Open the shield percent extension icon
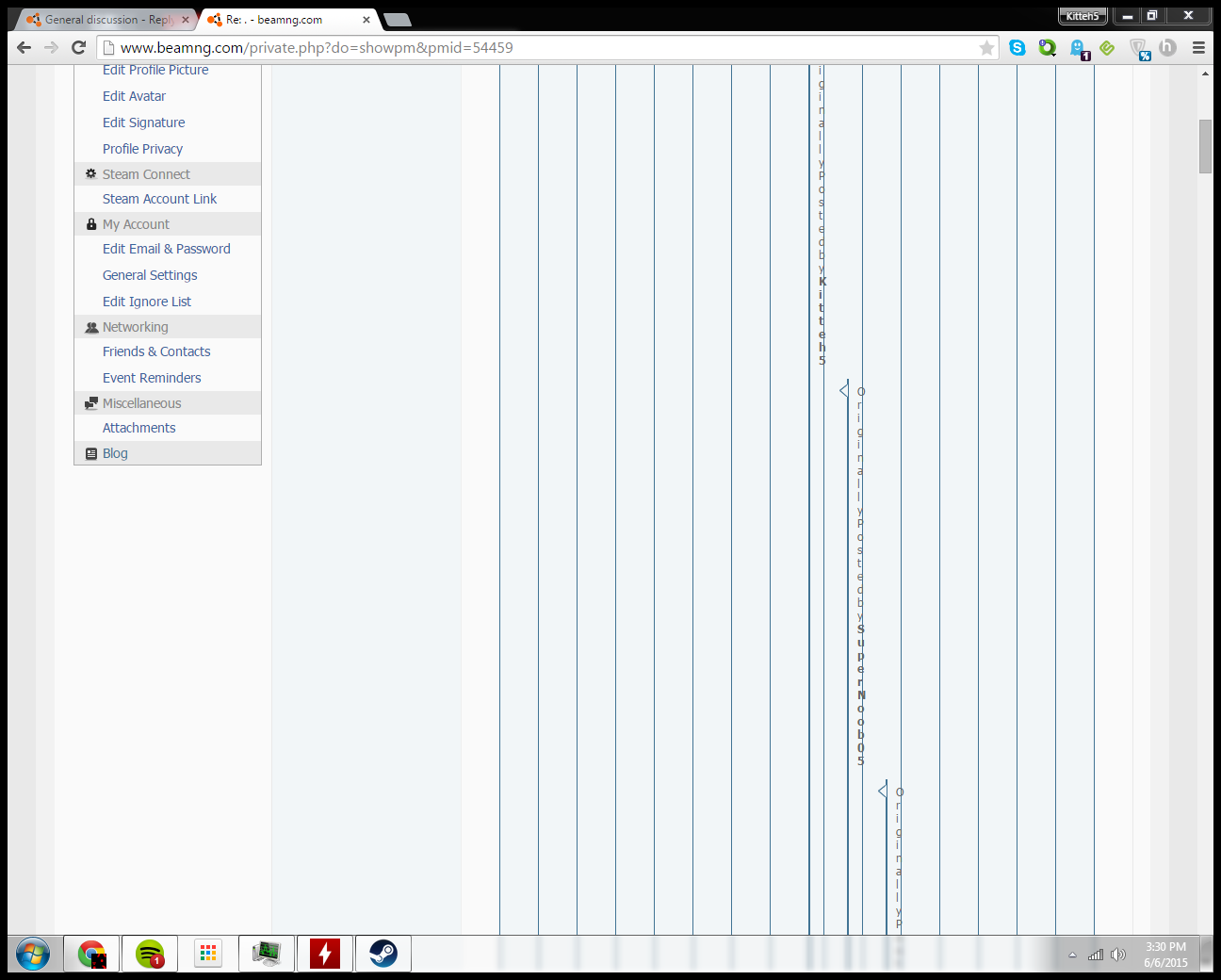Image resolution: width=1221 pixels, height=980 pixels. tap(1139, 49)
